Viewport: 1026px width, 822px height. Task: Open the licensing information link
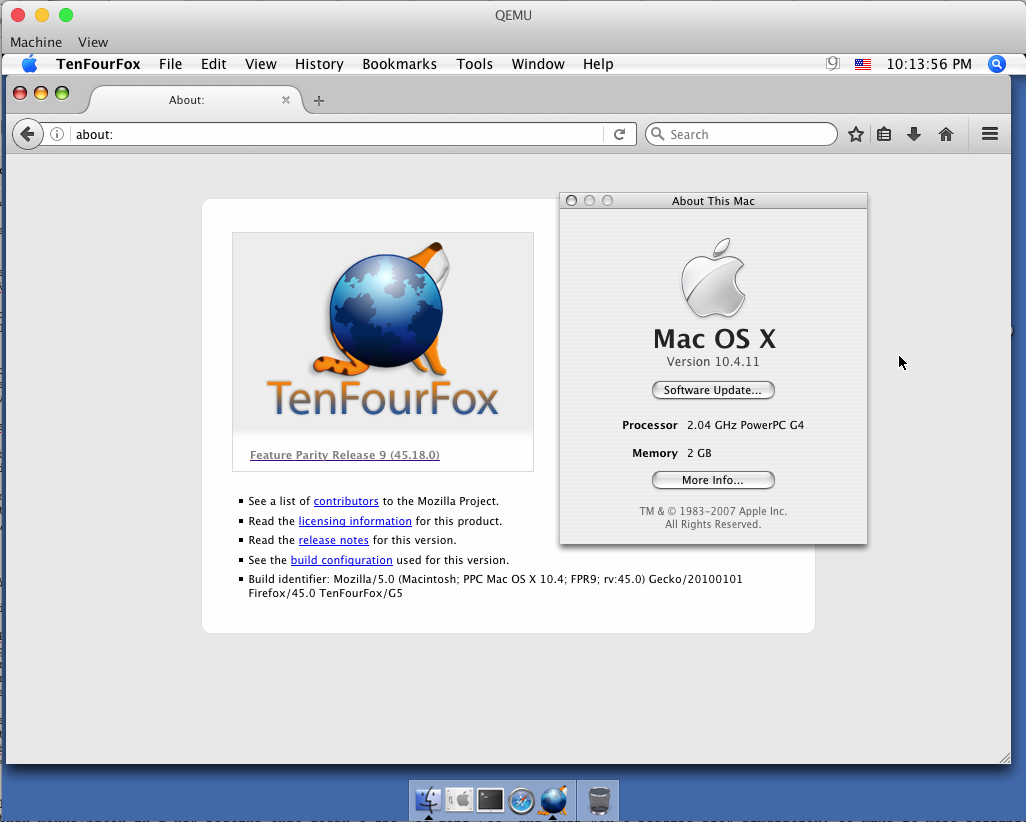355,521
